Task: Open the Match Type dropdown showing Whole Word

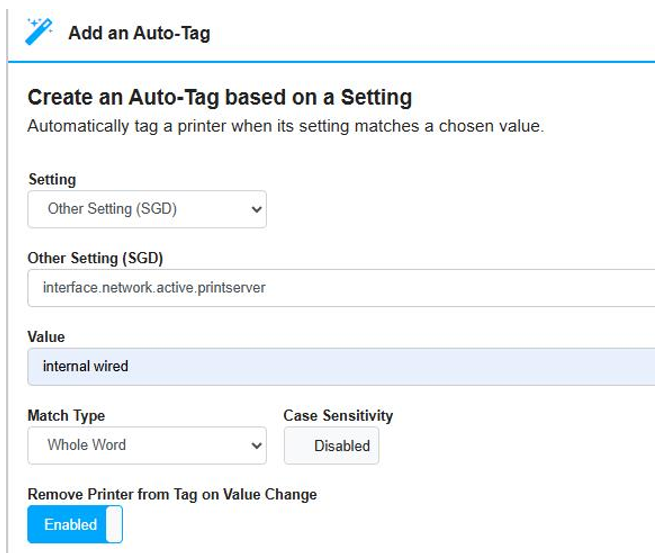Action: 147,445
